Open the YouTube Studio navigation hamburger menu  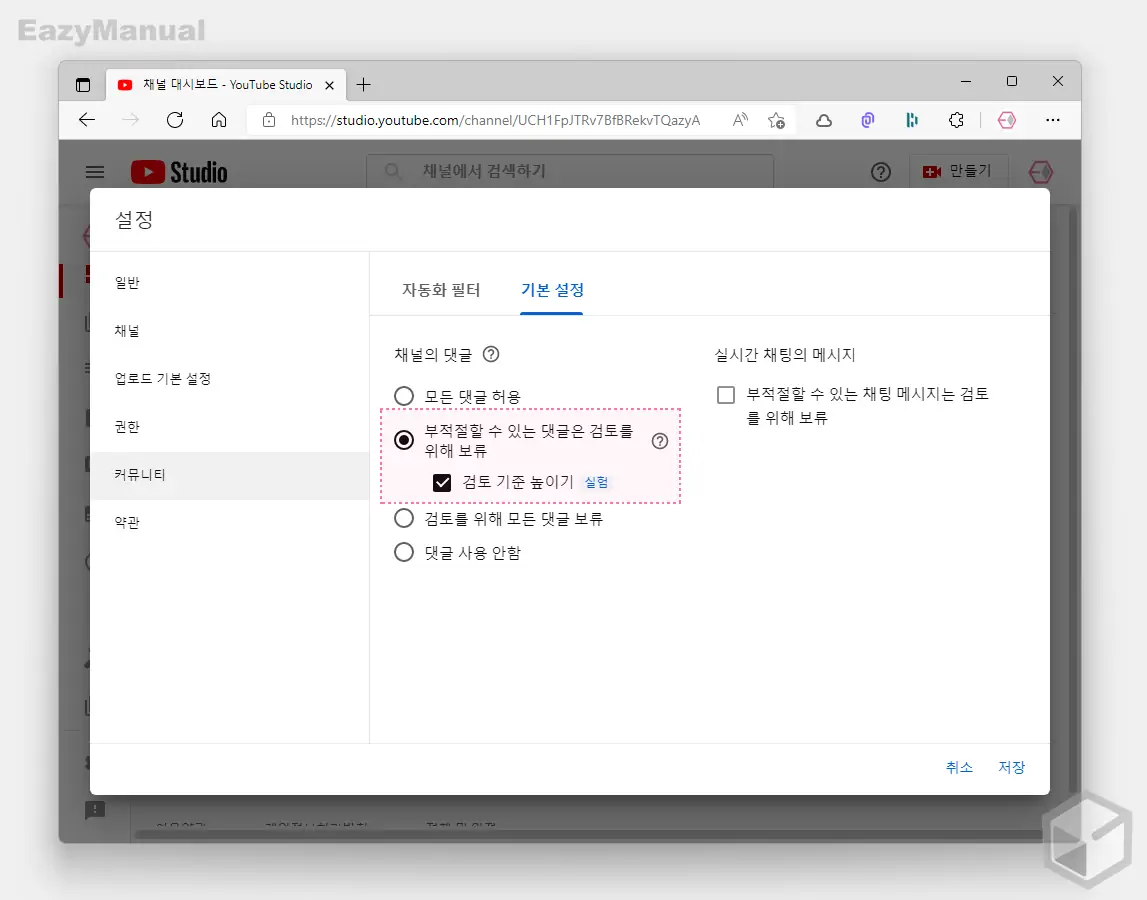[x=95, y=171]
